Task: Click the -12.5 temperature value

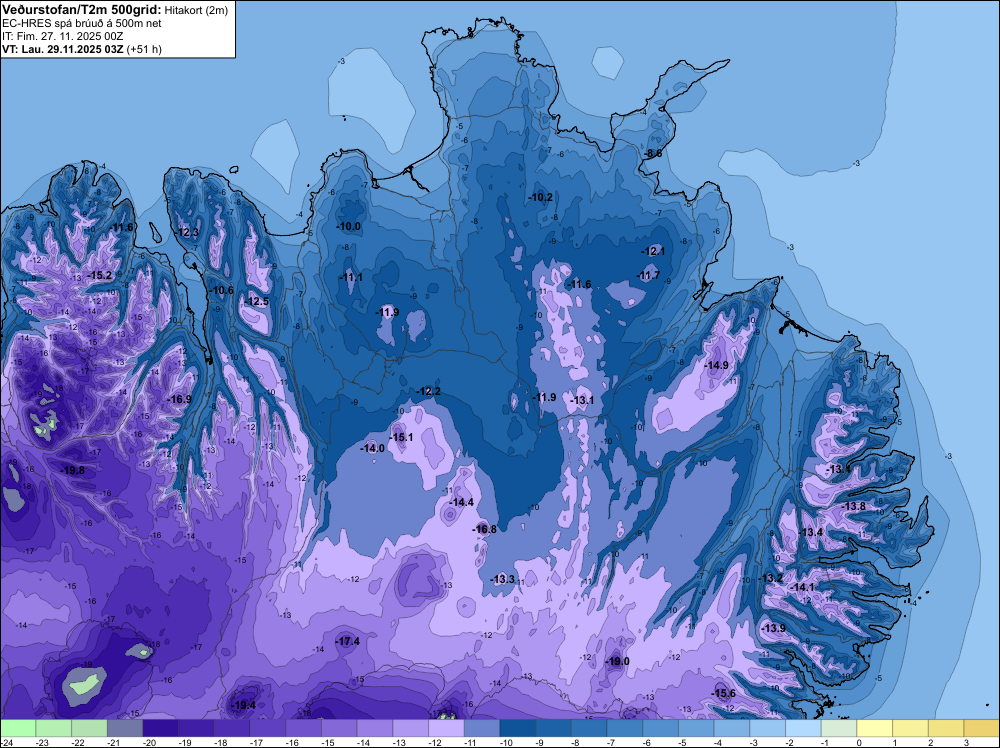Action: [257, 301]
